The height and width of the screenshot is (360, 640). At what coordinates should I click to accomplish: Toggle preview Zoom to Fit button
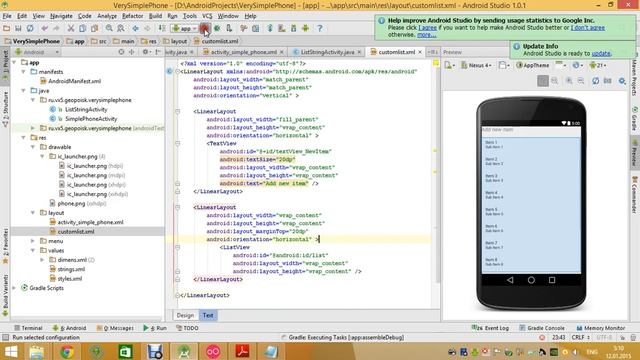543,81
